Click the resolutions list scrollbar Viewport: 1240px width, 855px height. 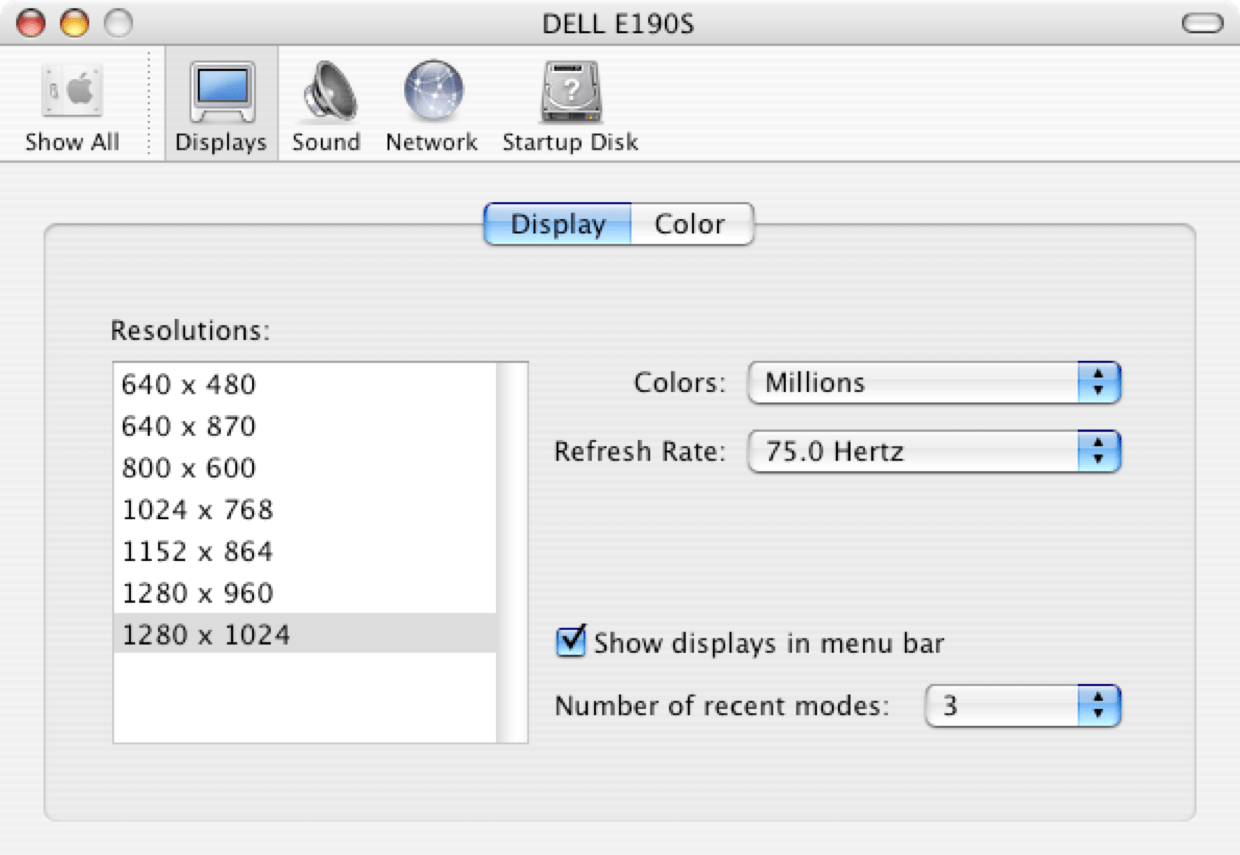click(x=512, y=553)
